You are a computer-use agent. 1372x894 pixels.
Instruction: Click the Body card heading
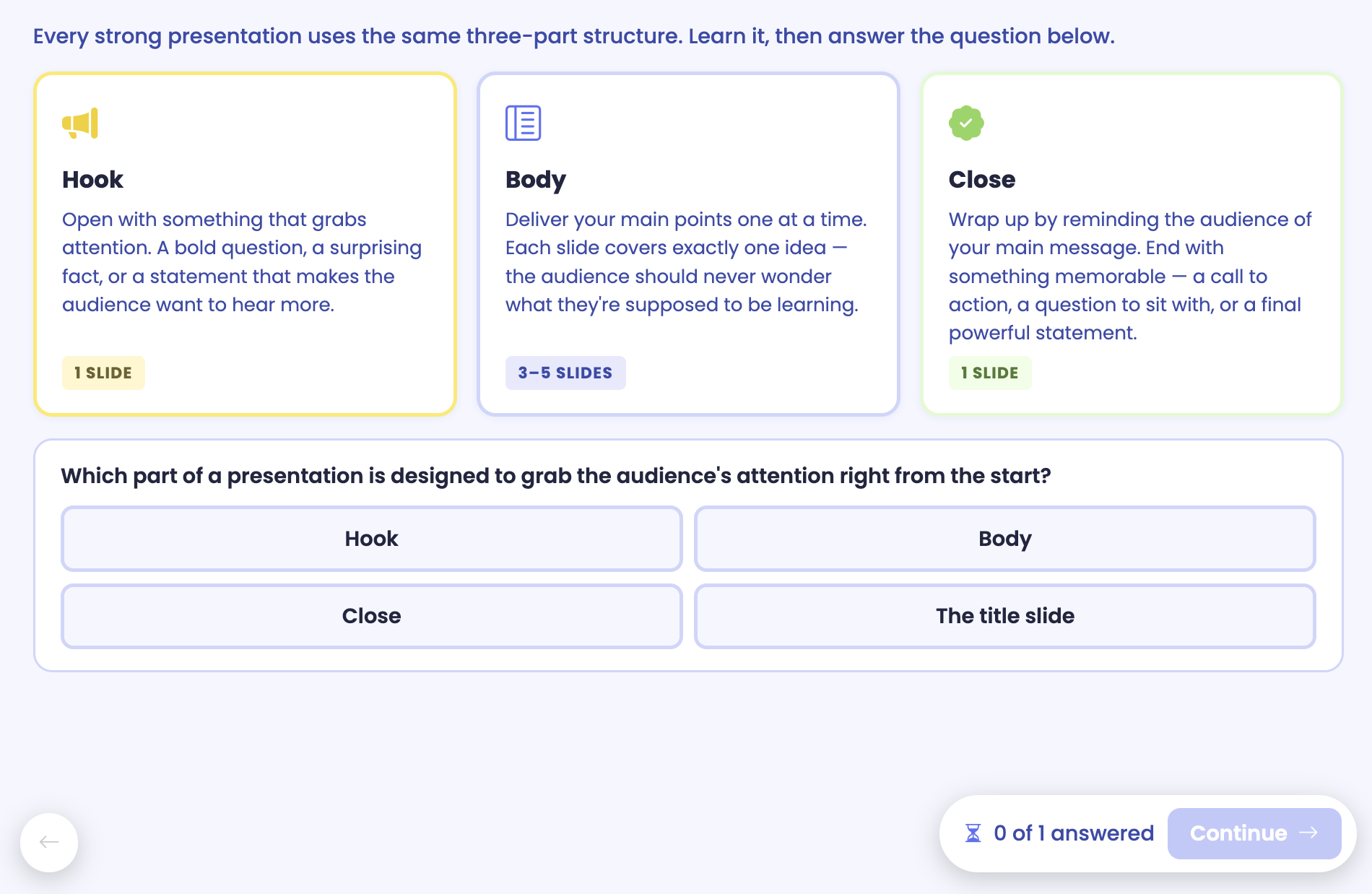click(x=536, y=180)
